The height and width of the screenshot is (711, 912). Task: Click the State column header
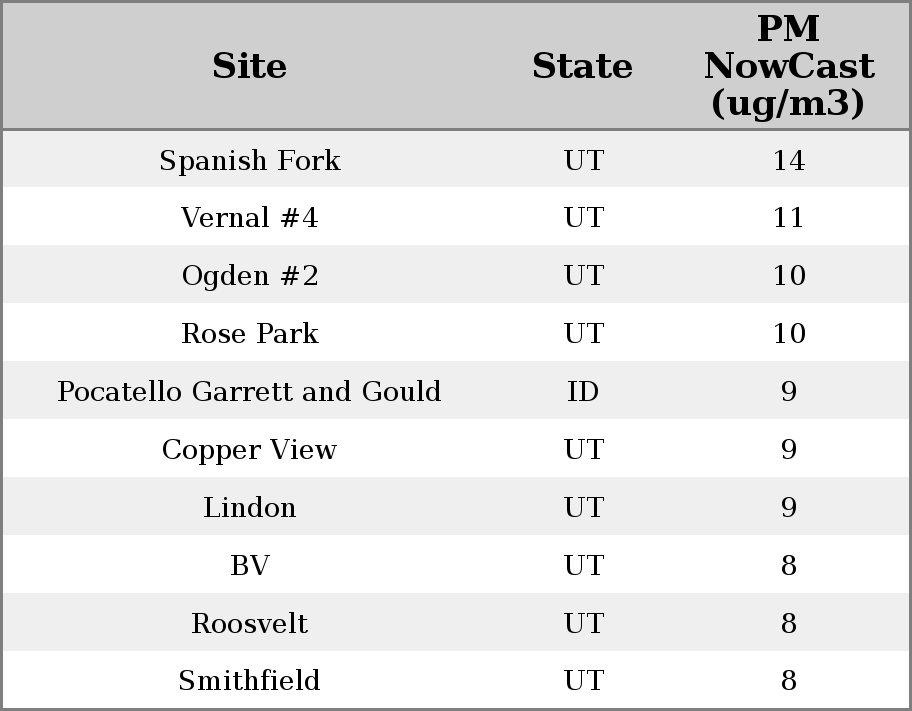click(582, 67)
